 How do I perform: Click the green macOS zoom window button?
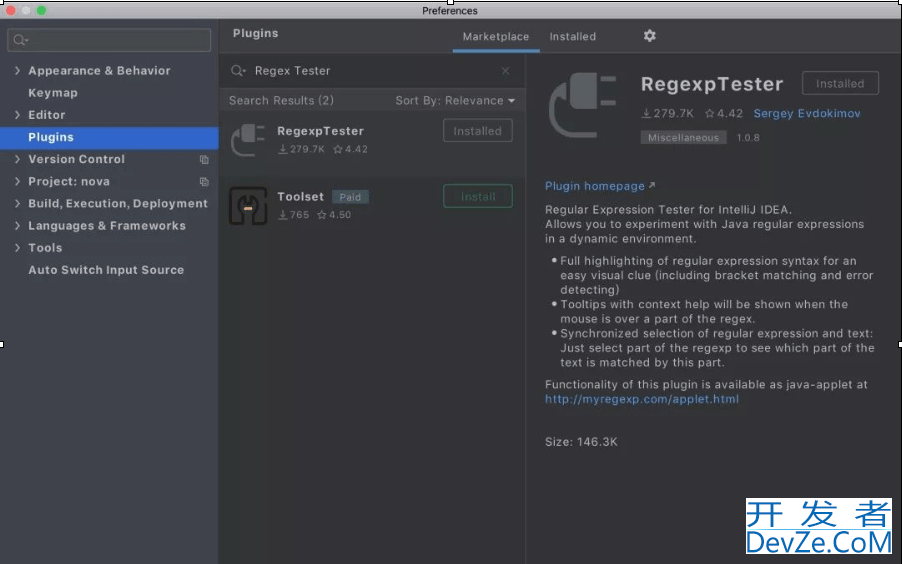(41, 10)
